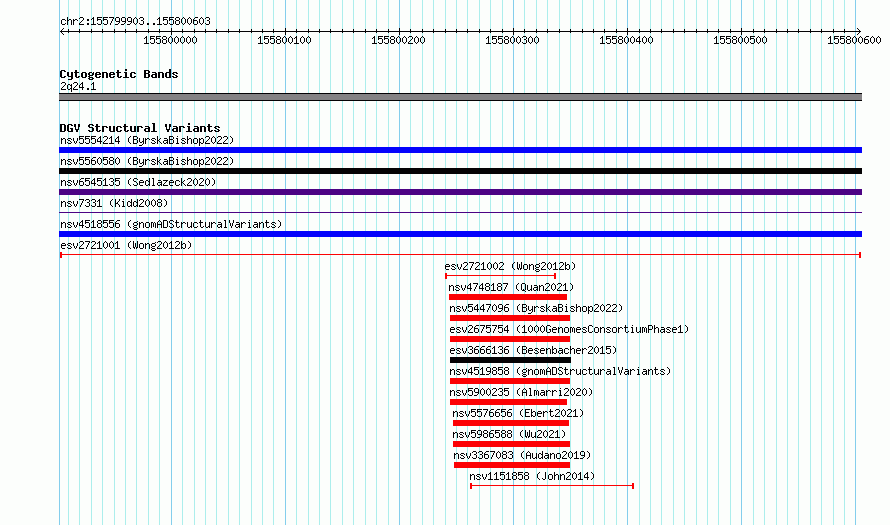
Task: Open esv3666136 (Besenbacher2015) variant label
Action: pyautogui.click(x=533, y=350)
